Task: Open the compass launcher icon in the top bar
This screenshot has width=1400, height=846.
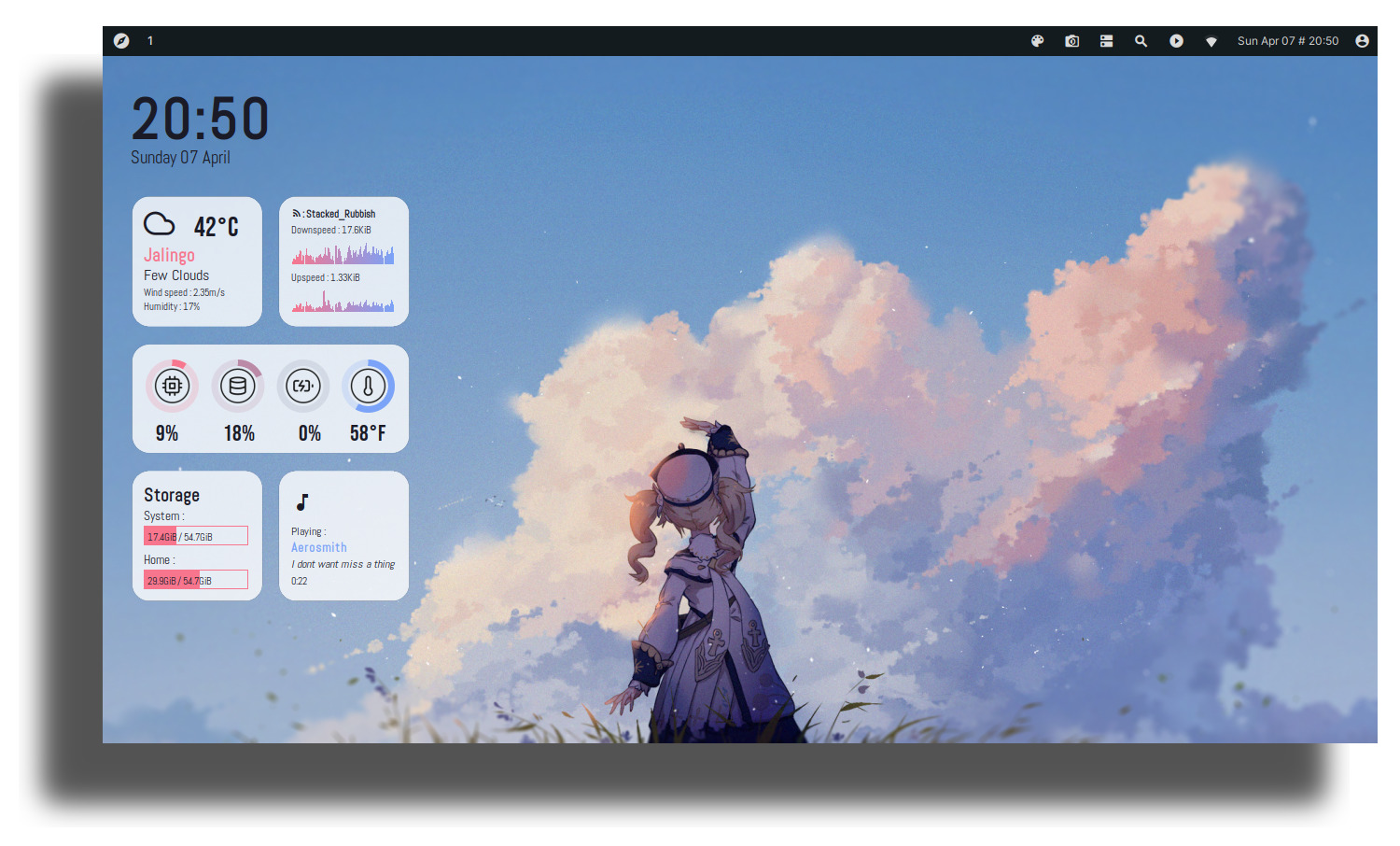Action: tap(121, 41)
